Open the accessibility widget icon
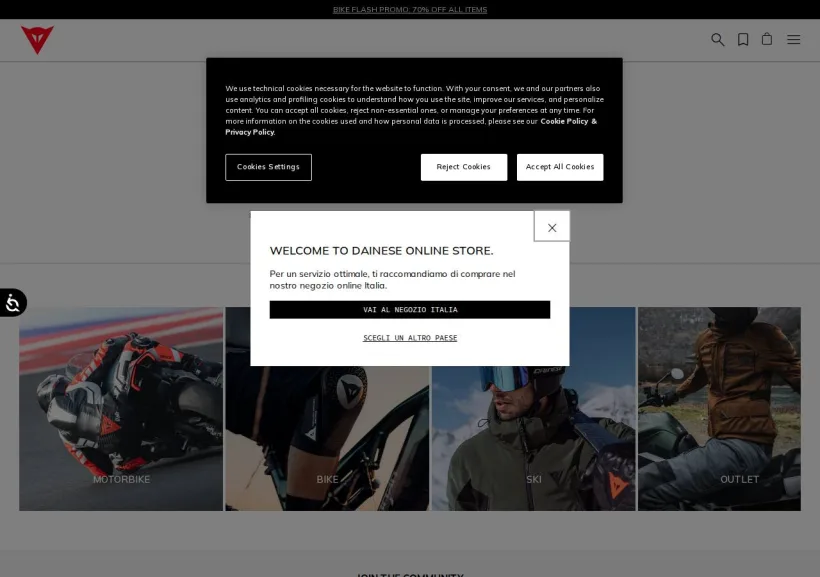 [x=13, y=302]
